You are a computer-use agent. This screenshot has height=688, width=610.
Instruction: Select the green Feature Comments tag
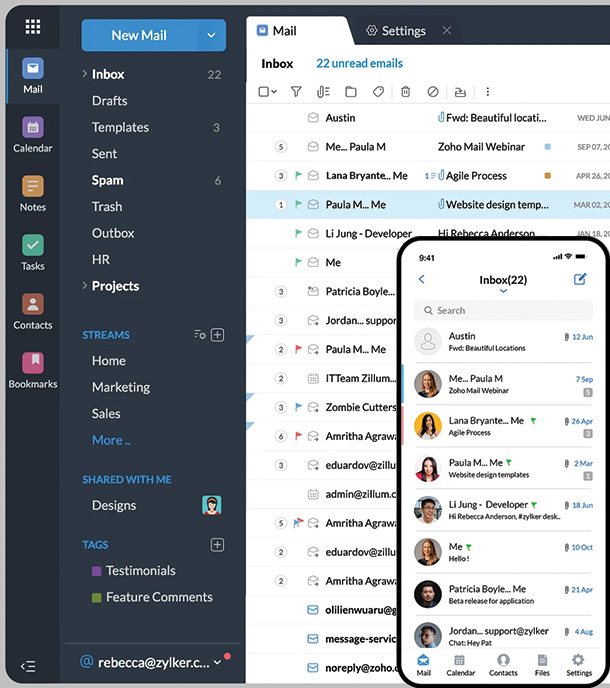[152, 597]
